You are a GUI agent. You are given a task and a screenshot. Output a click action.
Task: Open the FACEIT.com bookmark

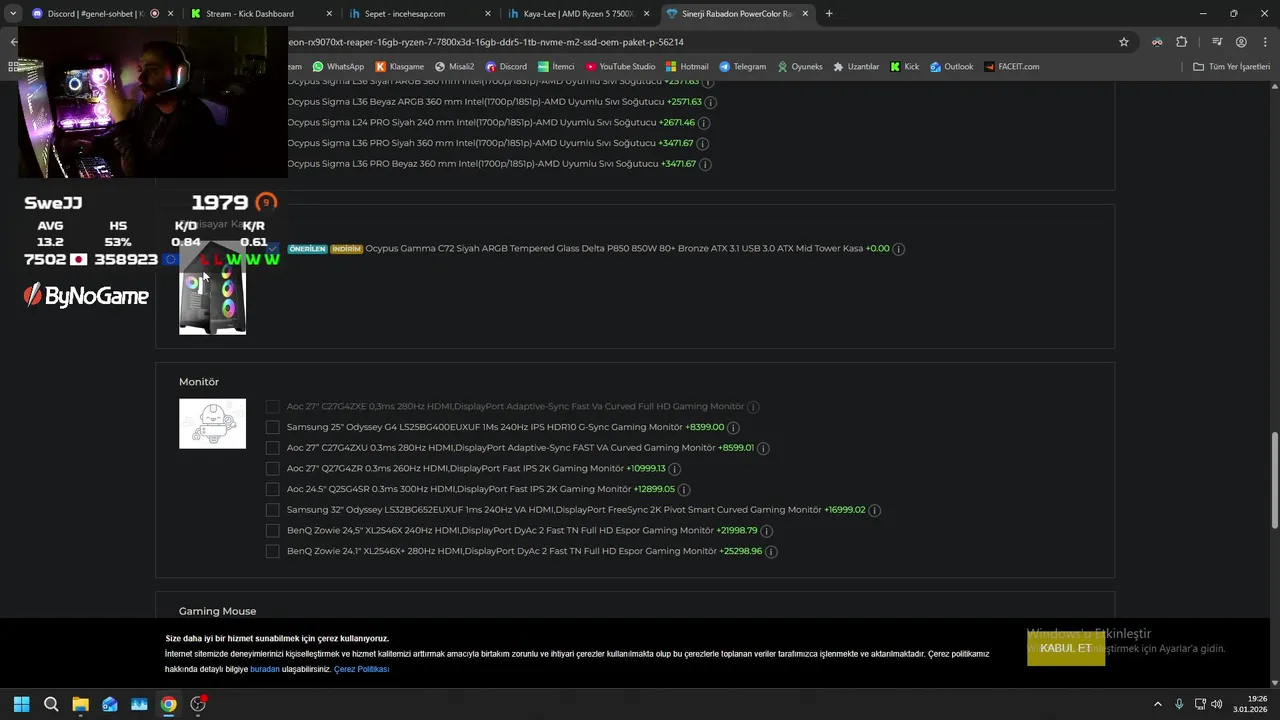pyautogui.click(x=1011, y=67)
